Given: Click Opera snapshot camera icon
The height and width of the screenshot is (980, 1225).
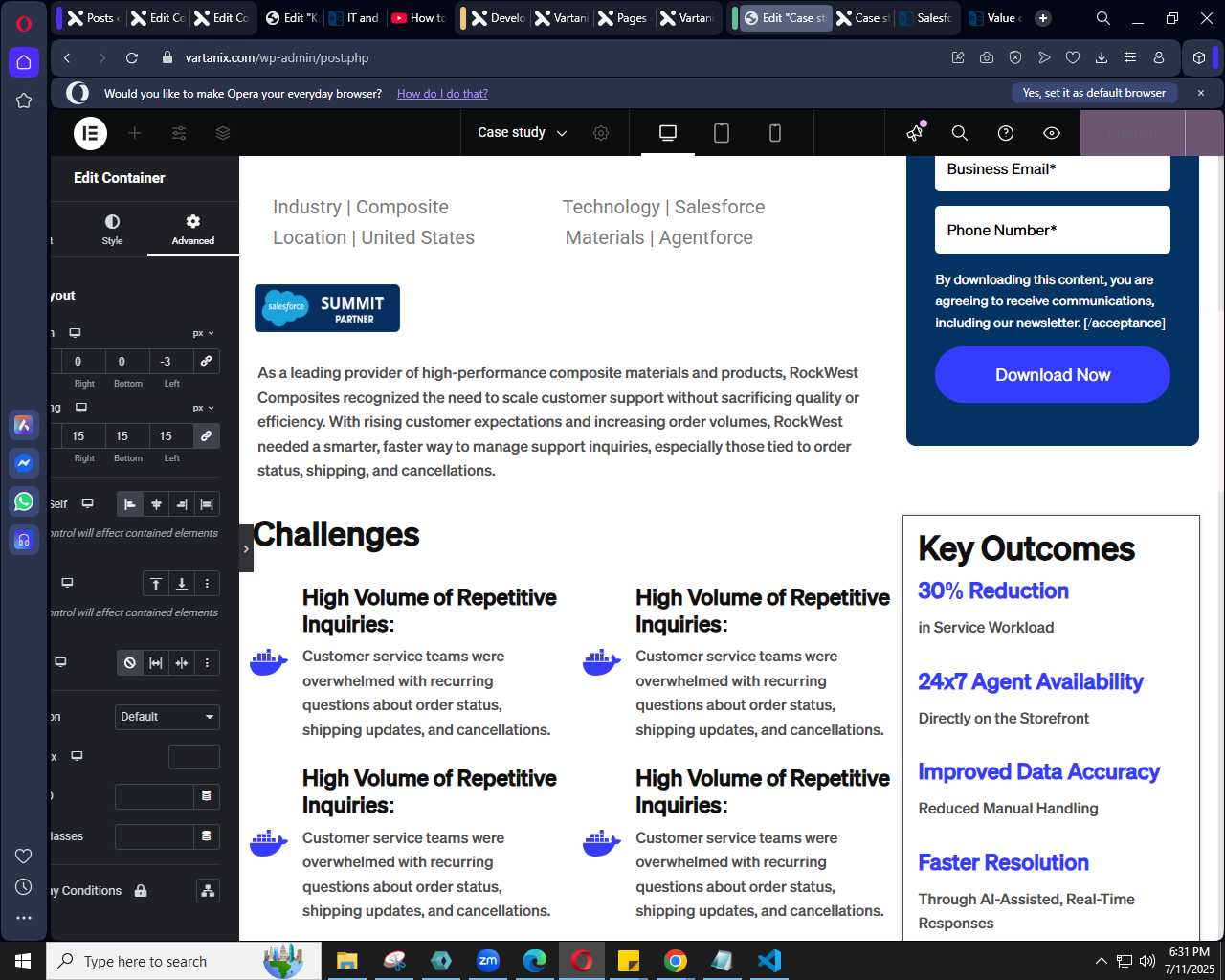Looking at the screenshot, I should coord(987,57).
